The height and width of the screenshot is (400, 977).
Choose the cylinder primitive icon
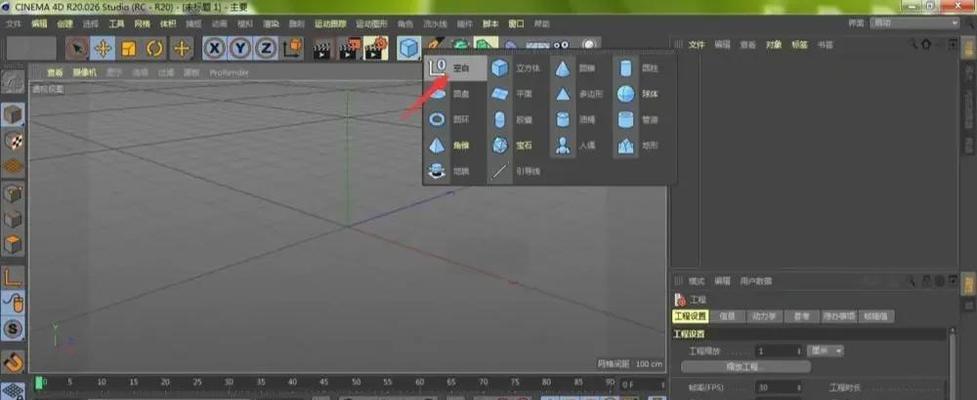[626, 68]
